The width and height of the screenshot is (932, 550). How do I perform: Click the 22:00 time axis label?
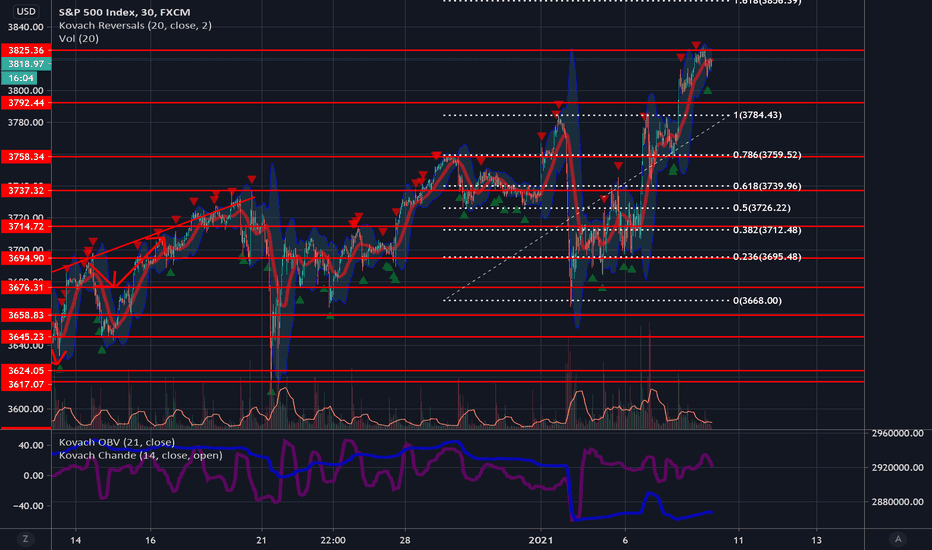[x=333, y=540]
